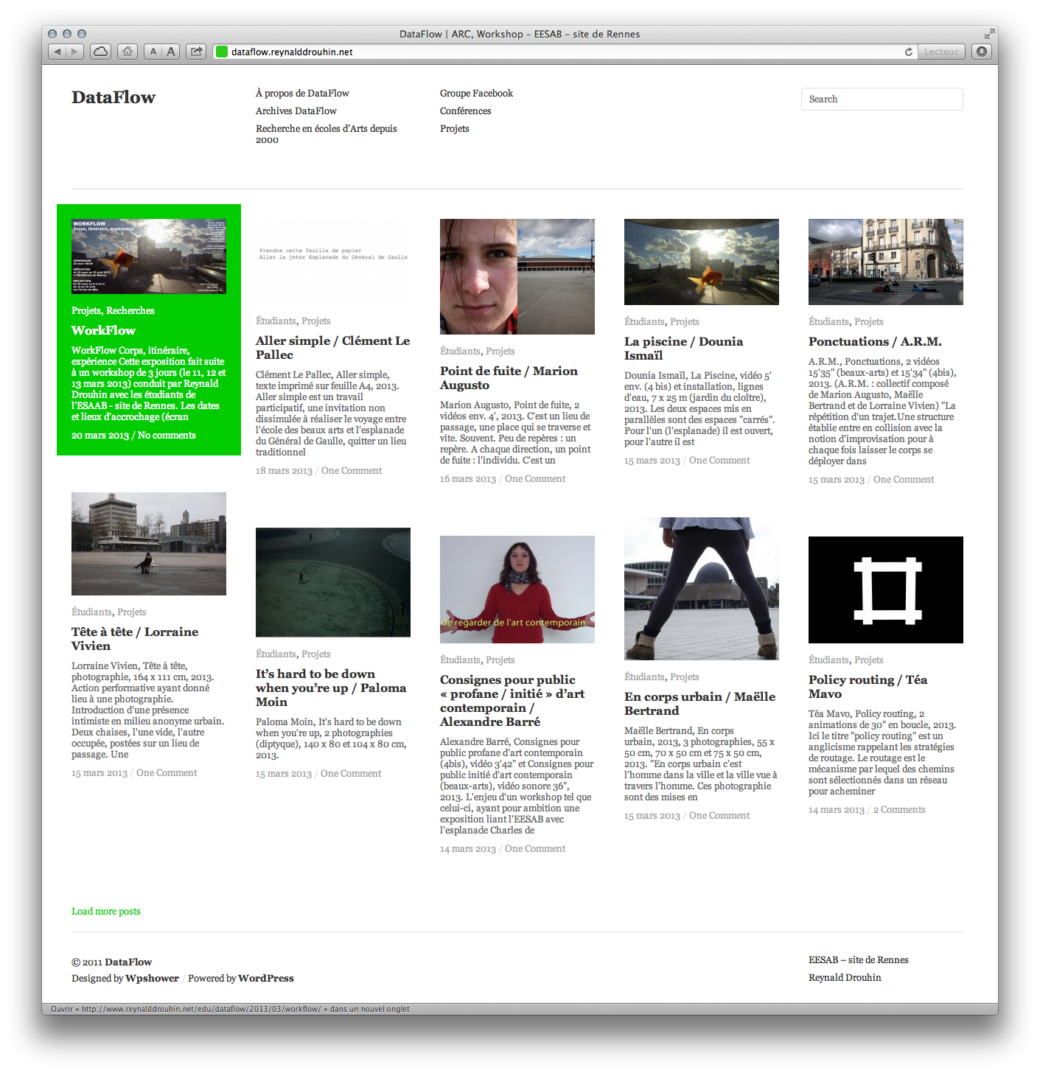Screen dimensions: 1040x1073
Task: Open Policy routing / Téa Mavo post
Action: 868,686
